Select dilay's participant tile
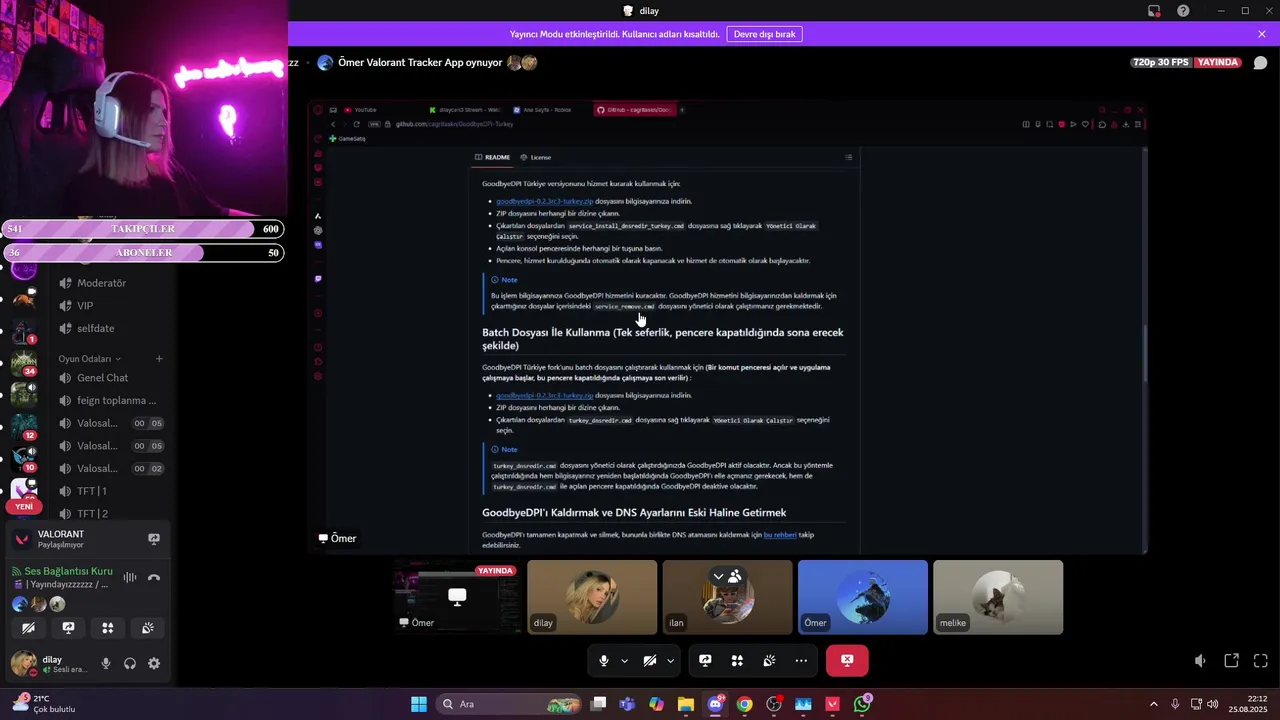Image resolution: width=1280 pixels, height=720 pixels. [592, 597]
